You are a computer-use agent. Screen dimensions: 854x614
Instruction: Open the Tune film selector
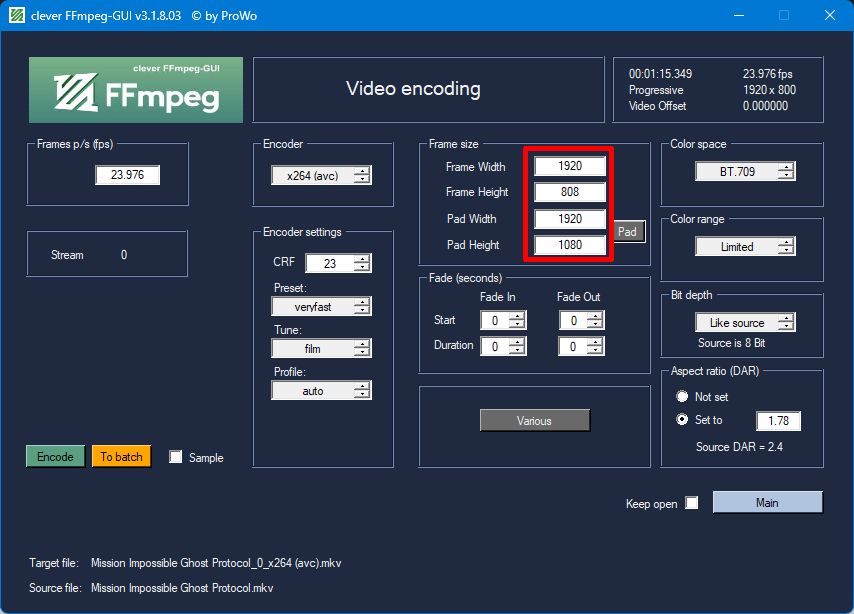[x=321, y=348]
